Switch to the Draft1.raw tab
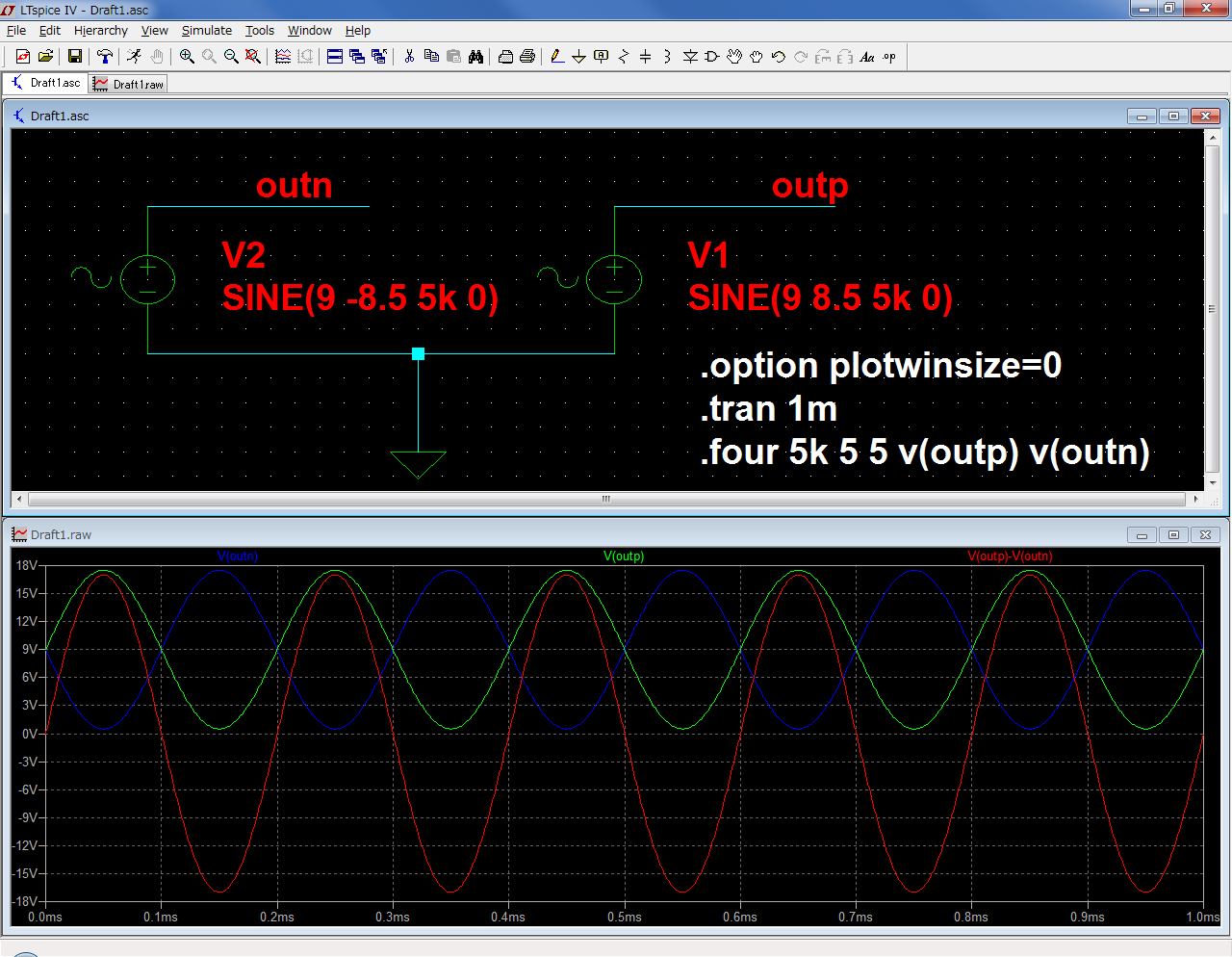The width and height of the screenshot is (1232, 957). pyautogui.click(x=129, y=84)
